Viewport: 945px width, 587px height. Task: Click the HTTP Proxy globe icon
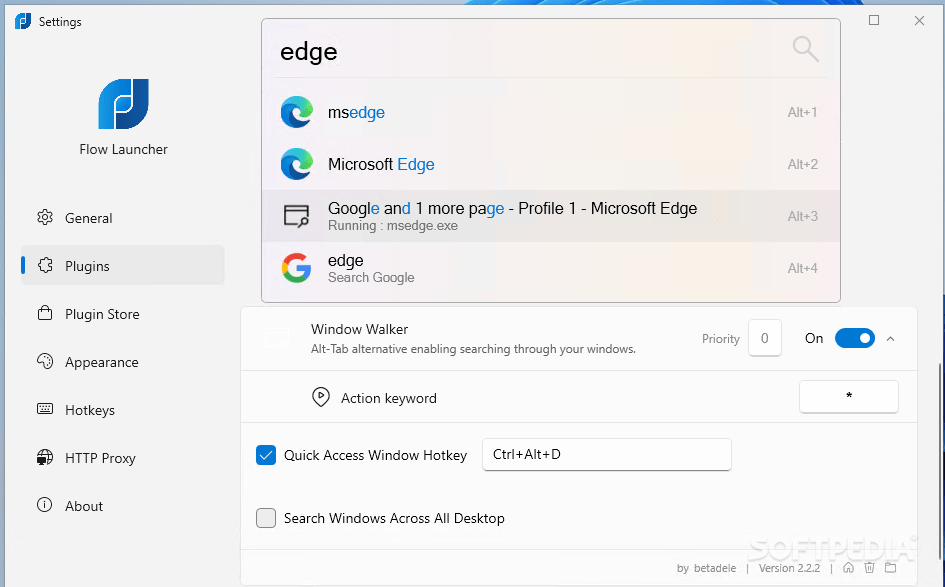click(x=45, y=457)
